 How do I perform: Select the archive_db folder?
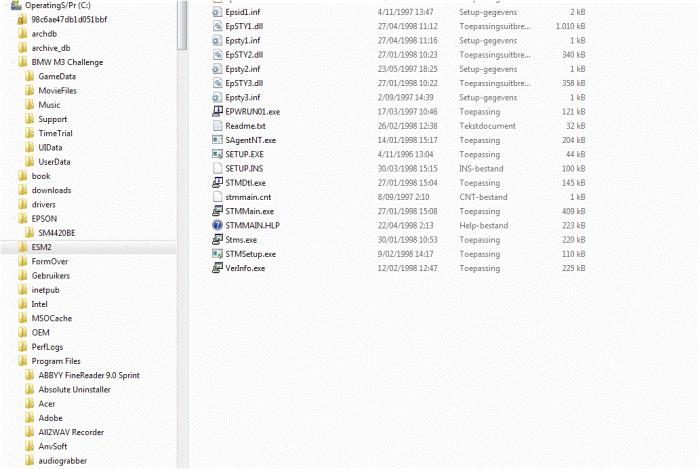(x=51, y=48)
